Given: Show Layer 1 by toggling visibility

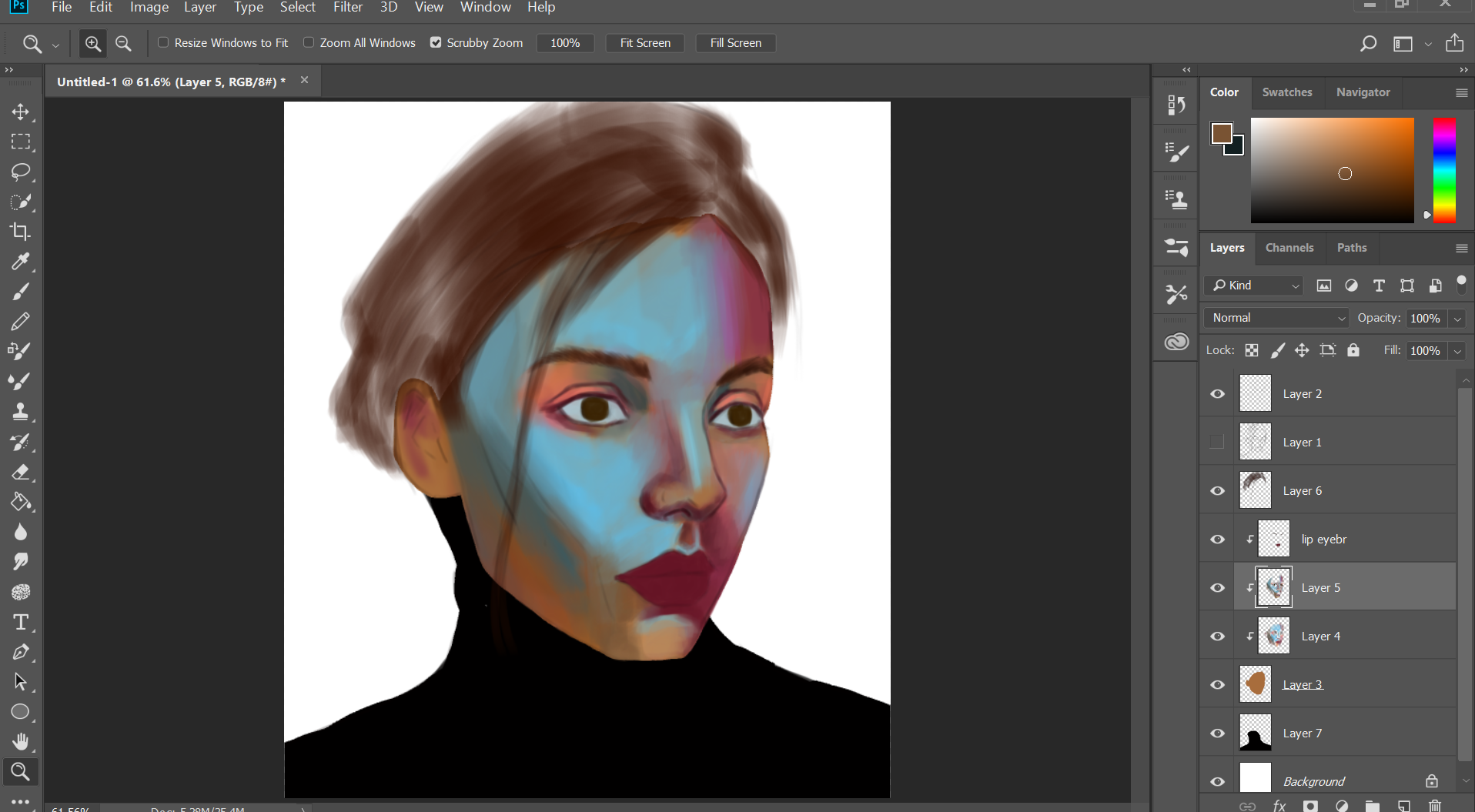Looking at the screenshot, I should (1217, 442).
